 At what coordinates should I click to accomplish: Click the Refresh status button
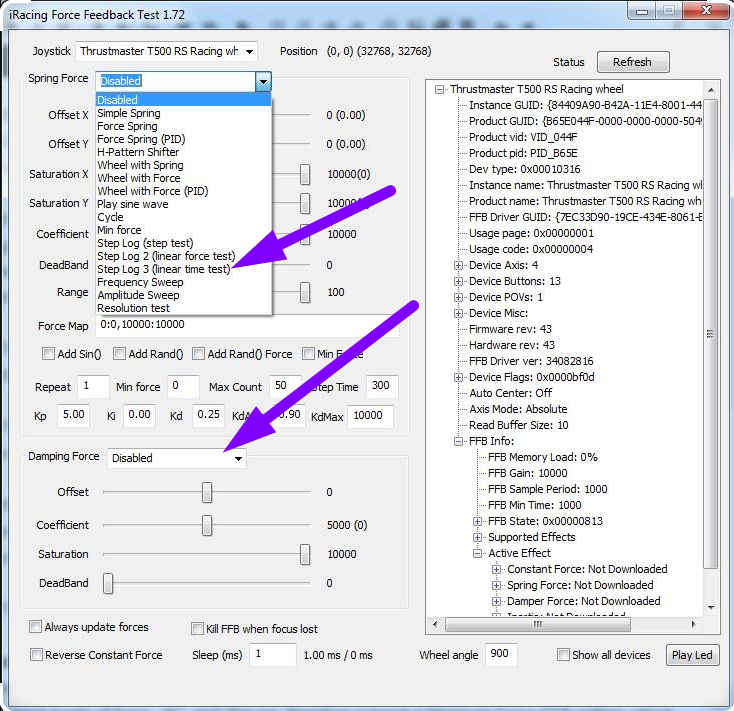(x=633, y=62)
